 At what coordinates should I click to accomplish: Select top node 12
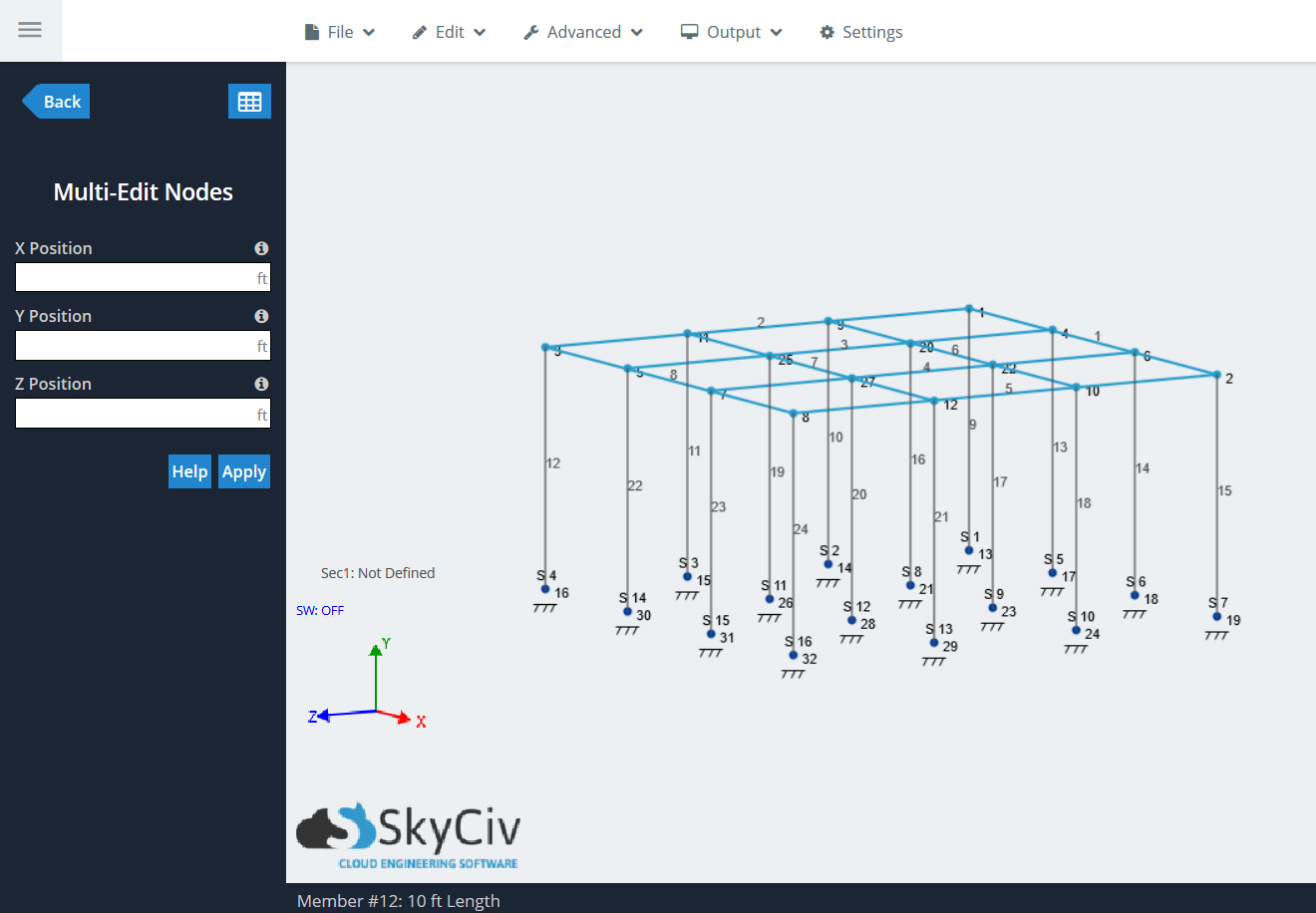[934, 401]
